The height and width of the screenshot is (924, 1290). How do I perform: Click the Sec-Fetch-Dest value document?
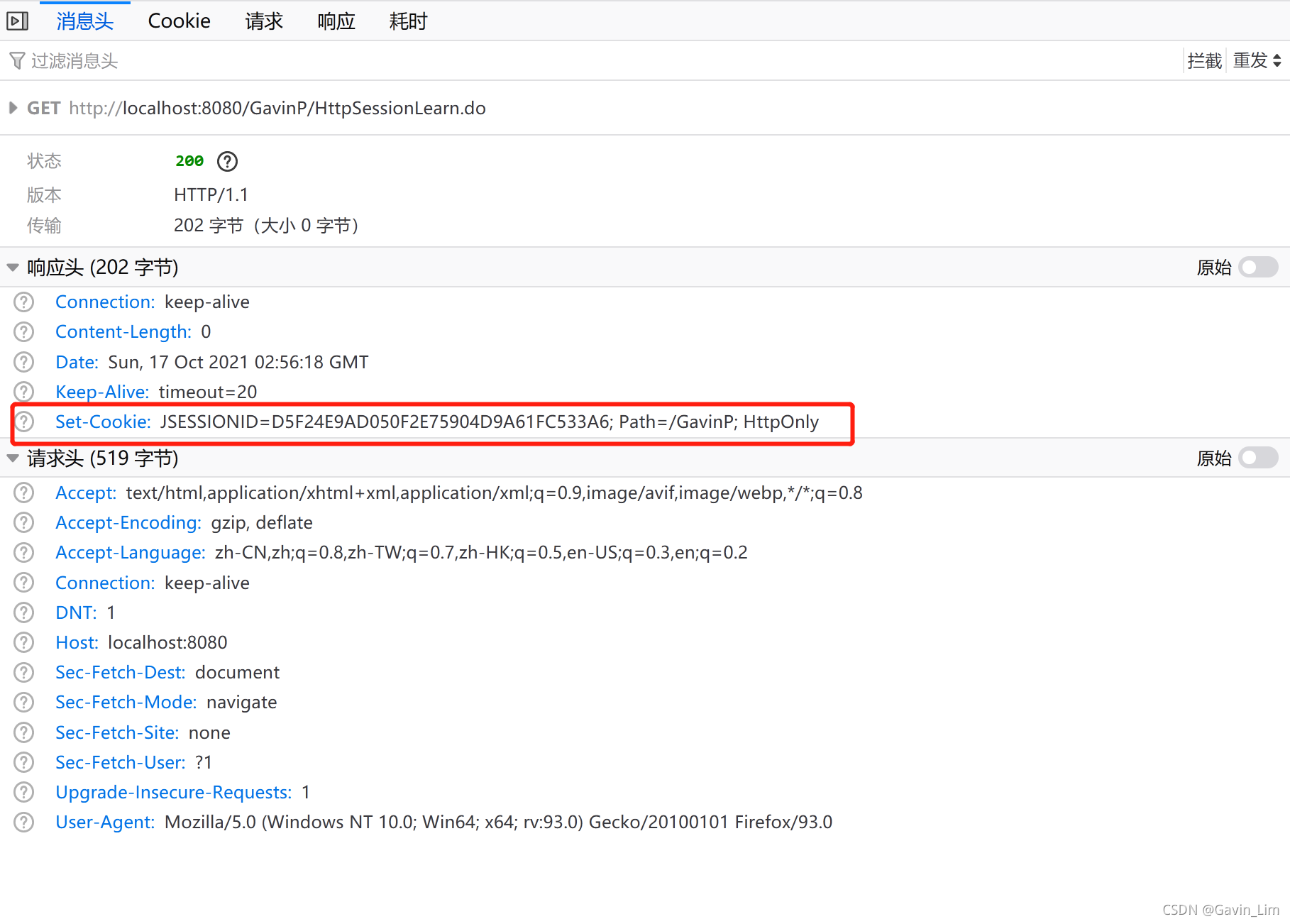click(x=238, y=673)
